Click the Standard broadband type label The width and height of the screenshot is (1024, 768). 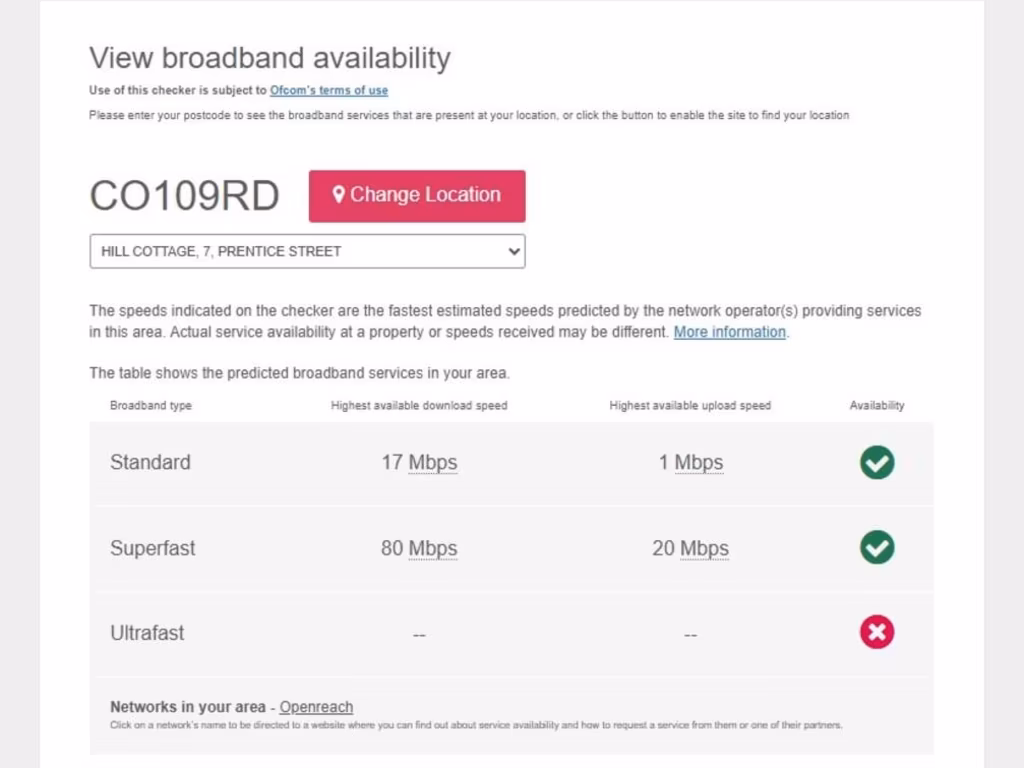(x=150, y=462)
